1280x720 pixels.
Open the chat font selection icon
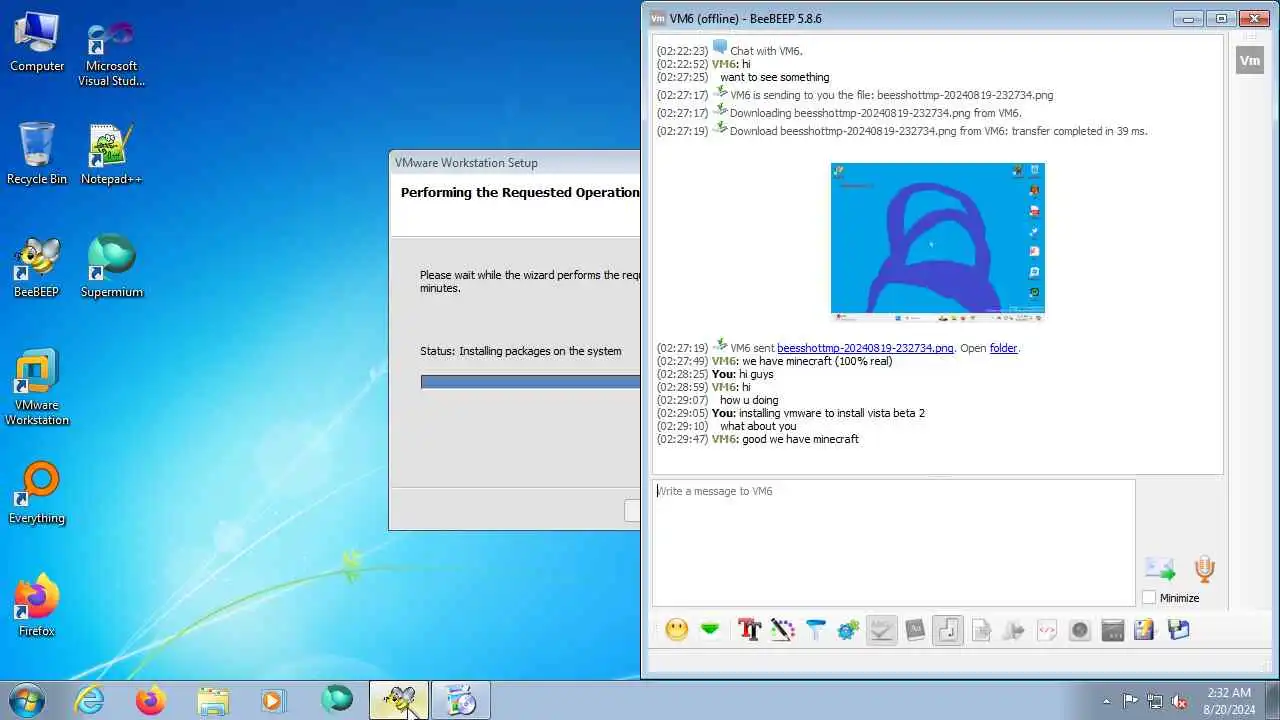749,630
